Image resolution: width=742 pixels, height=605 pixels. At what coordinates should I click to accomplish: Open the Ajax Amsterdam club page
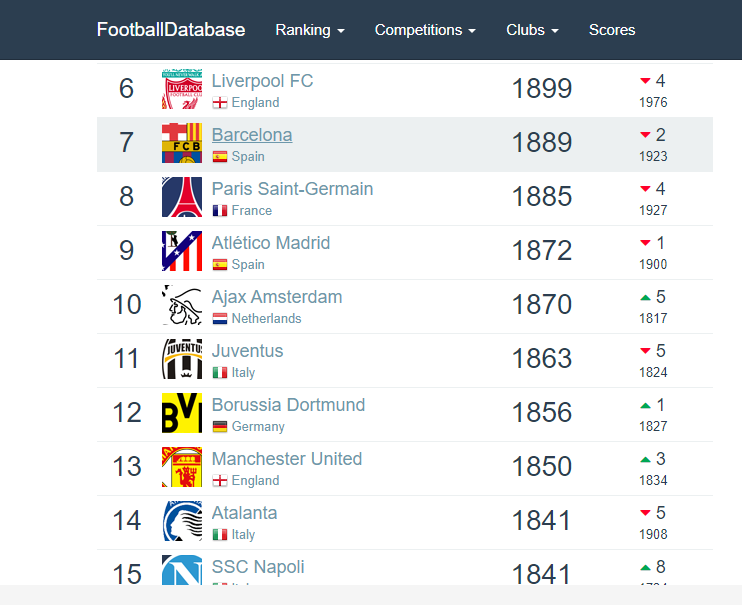pyautogui.click(x=277, y=297)
